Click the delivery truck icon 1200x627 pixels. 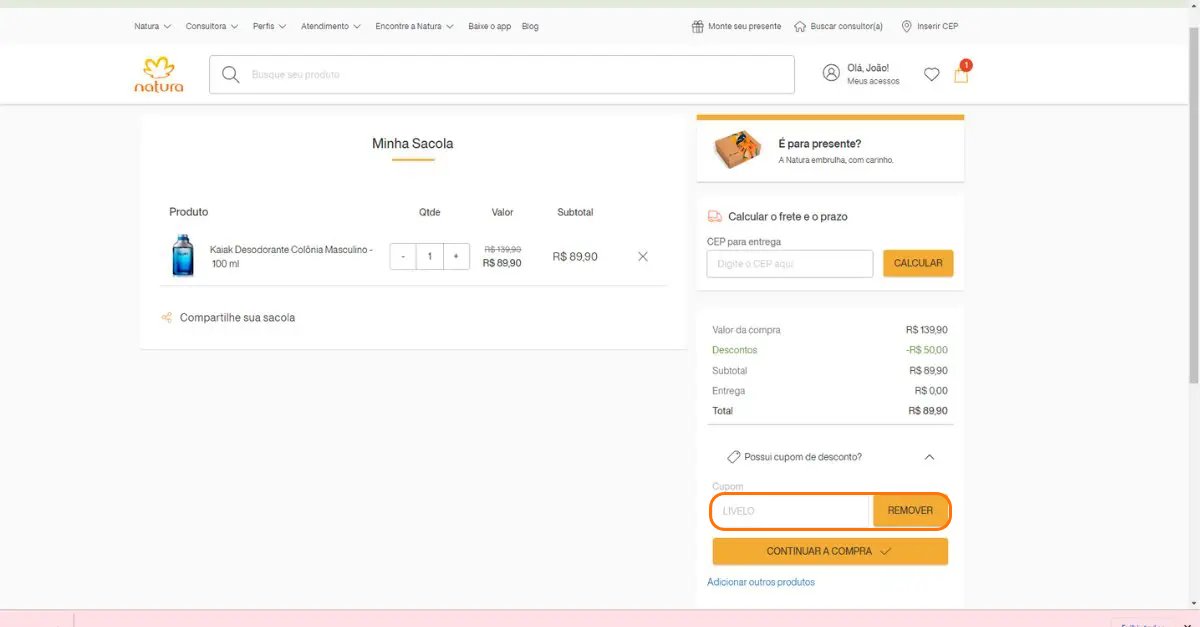point(714,216)
